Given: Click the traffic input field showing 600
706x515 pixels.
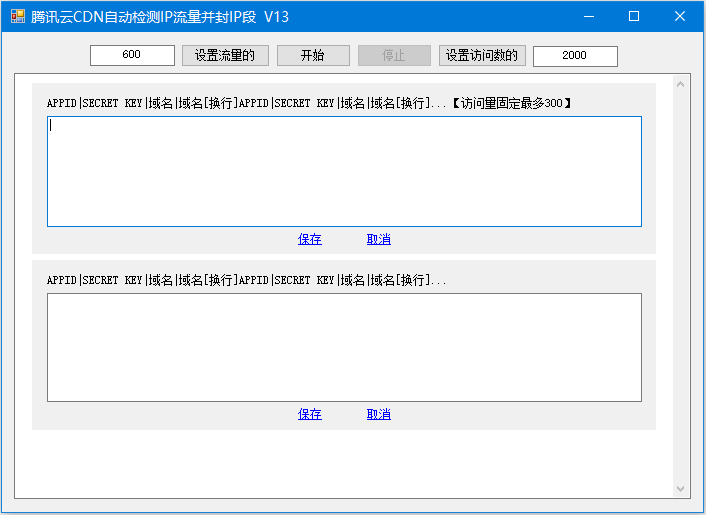Looking at the screenshot, I should tap(132, 56).
